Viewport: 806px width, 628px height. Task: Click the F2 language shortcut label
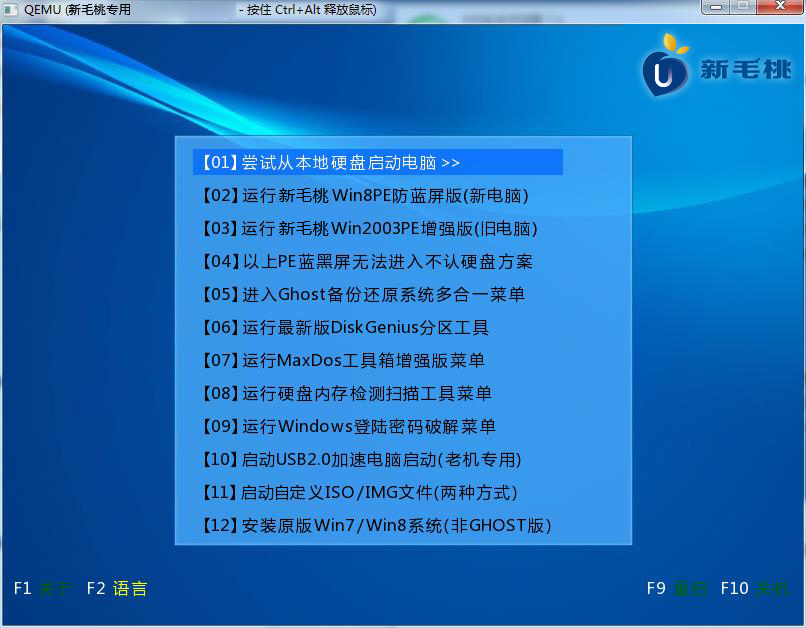[117, 588]
